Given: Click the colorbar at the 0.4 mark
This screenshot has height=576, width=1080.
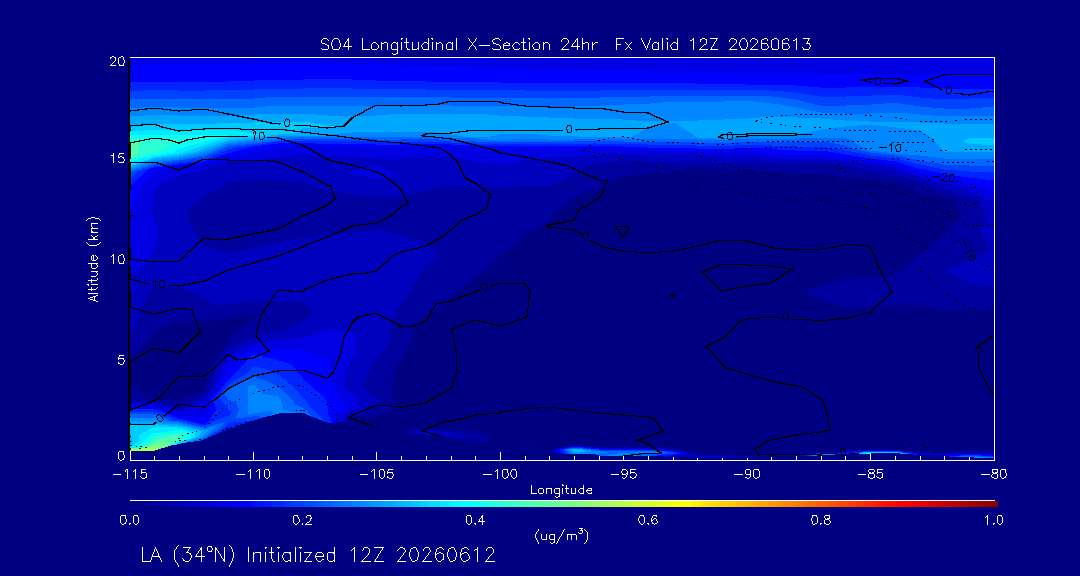Looking at the screenshot, I should coord(476,504).
